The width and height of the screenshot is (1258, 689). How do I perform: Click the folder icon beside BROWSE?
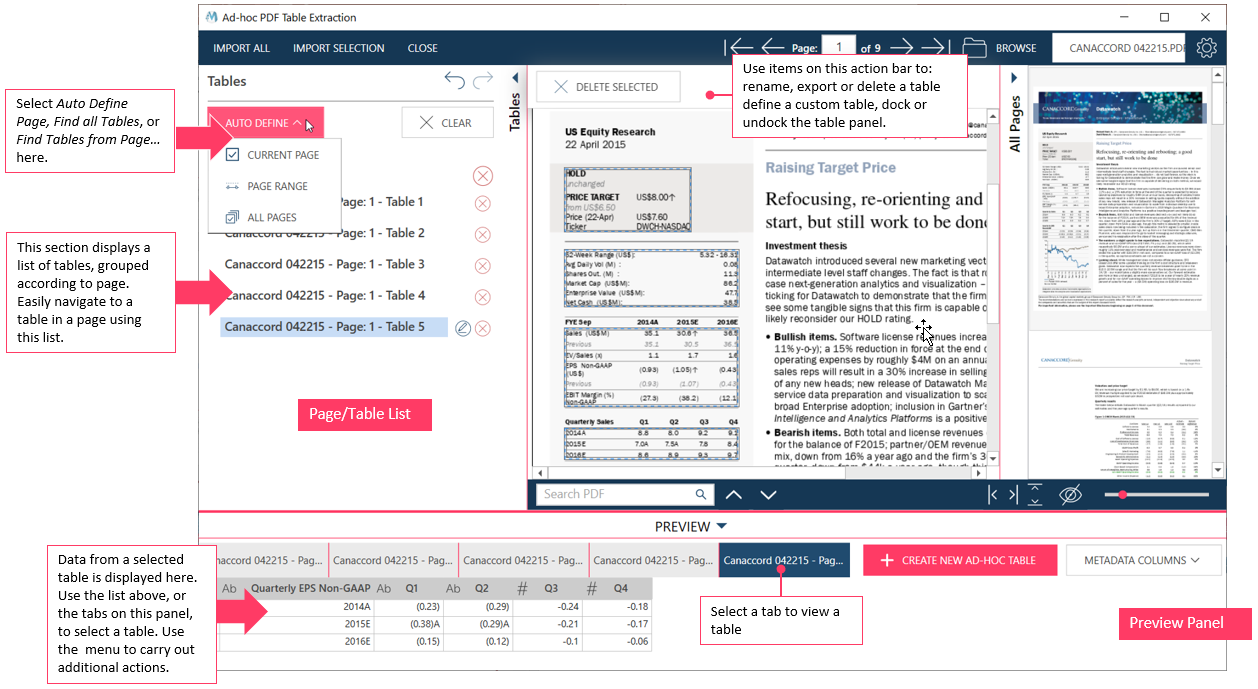[x=974, y=47]
